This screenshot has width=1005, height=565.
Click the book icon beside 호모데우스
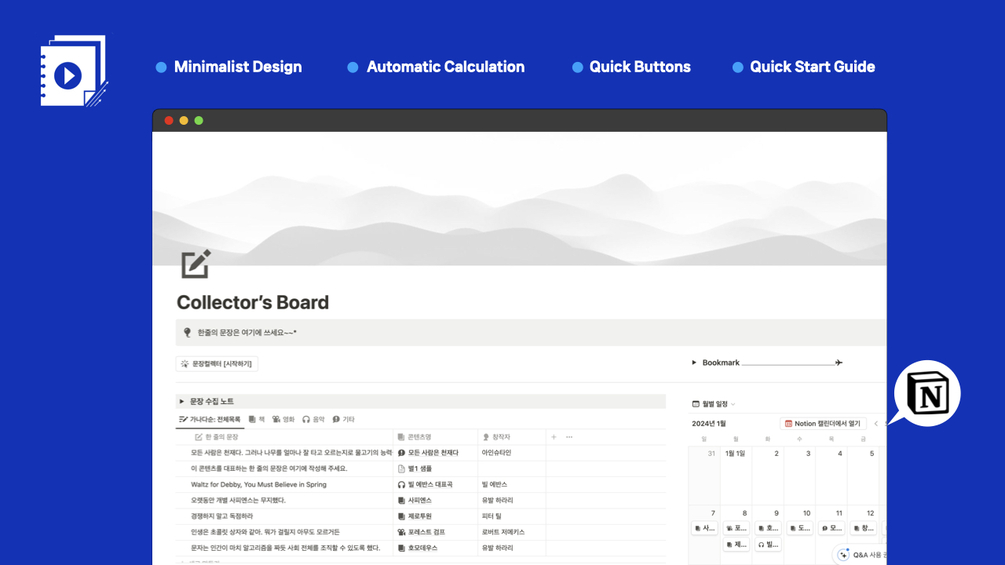coord(401,548)
